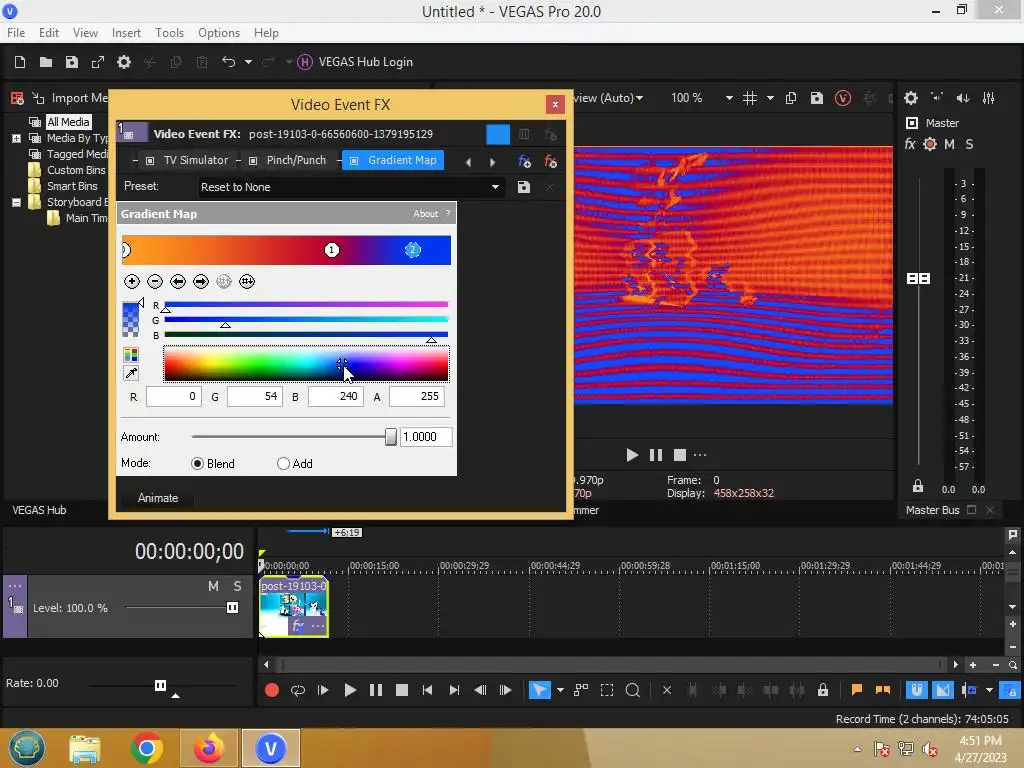Select the Pinch/Punch effect in chain

pyautogui.click(x=288, y=161)
